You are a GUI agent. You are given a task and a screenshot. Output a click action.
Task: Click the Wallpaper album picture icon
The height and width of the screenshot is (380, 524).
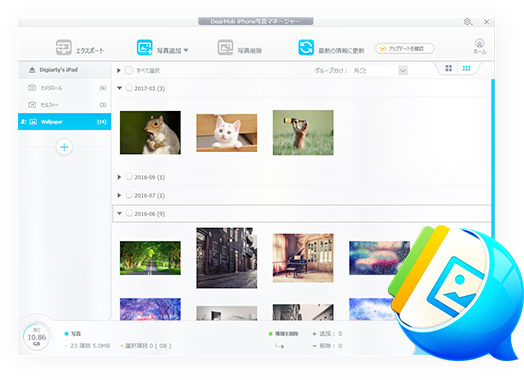33,122
